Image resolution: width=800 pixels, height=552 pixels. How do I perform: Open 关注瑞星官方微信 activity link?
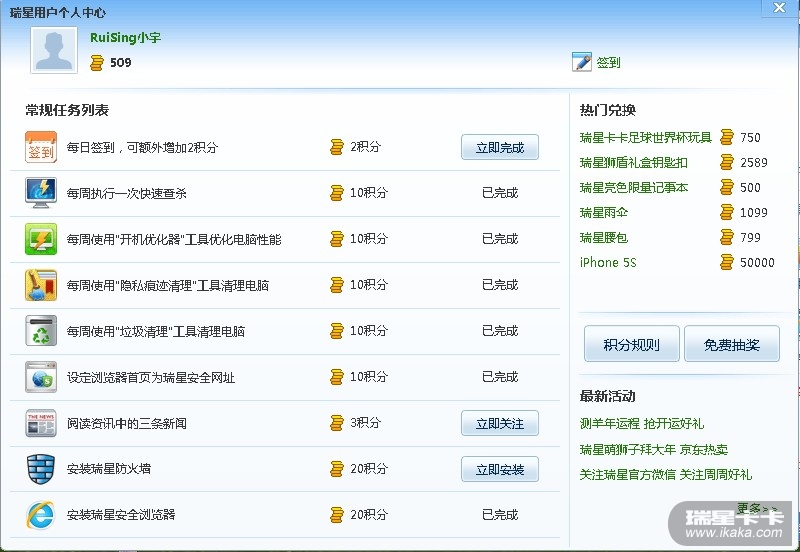pos(665,475)
